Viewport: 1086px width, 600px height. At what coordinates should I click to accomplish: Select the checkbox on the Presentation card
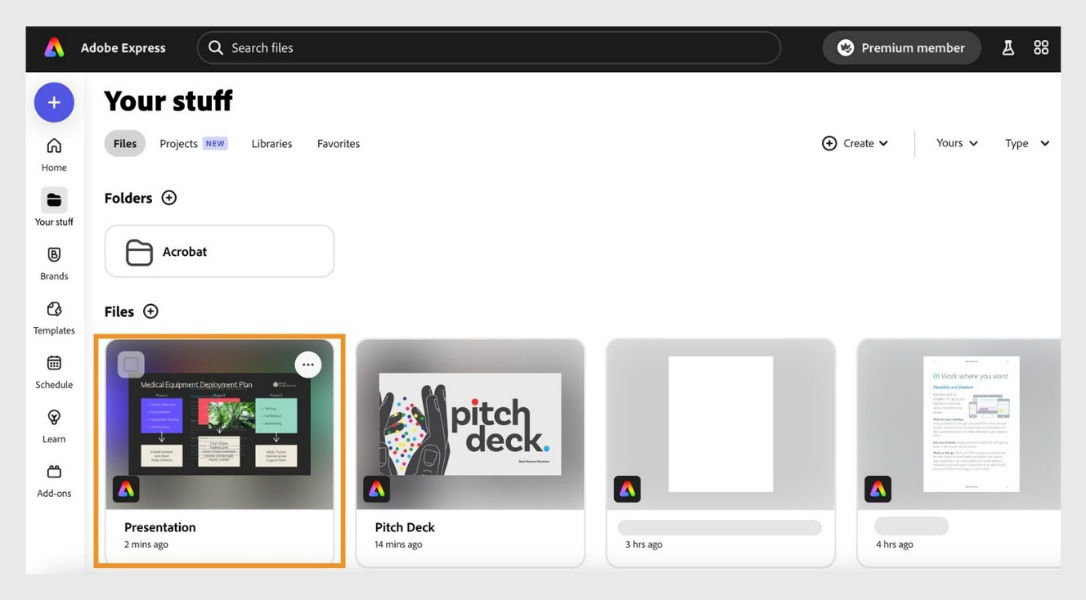(131, 364)
